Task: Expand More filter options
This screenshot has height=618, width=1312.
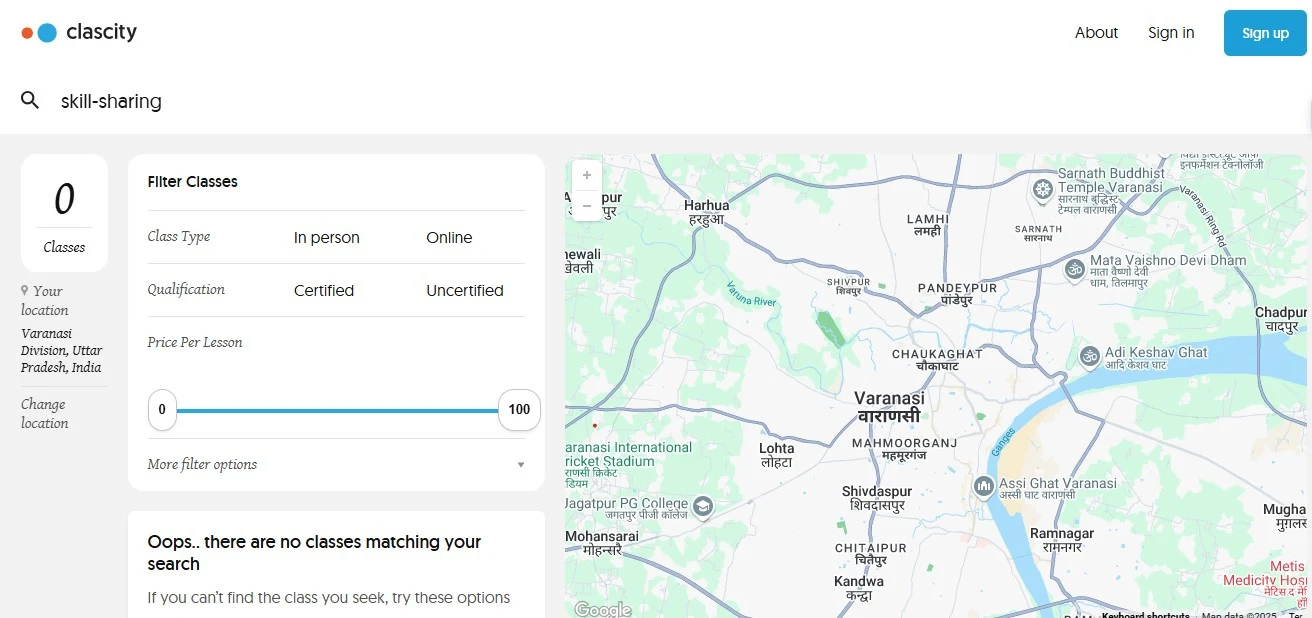Action: coord(202,464)
